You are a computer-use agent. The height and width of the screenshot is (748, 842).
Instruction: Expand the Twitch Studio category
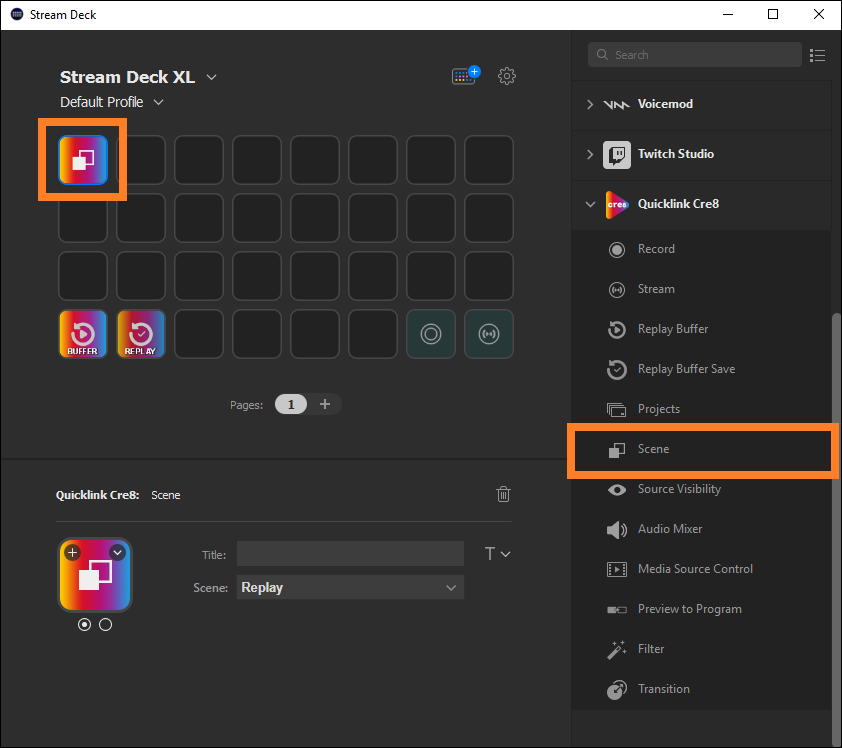click(x=590, y=154)
